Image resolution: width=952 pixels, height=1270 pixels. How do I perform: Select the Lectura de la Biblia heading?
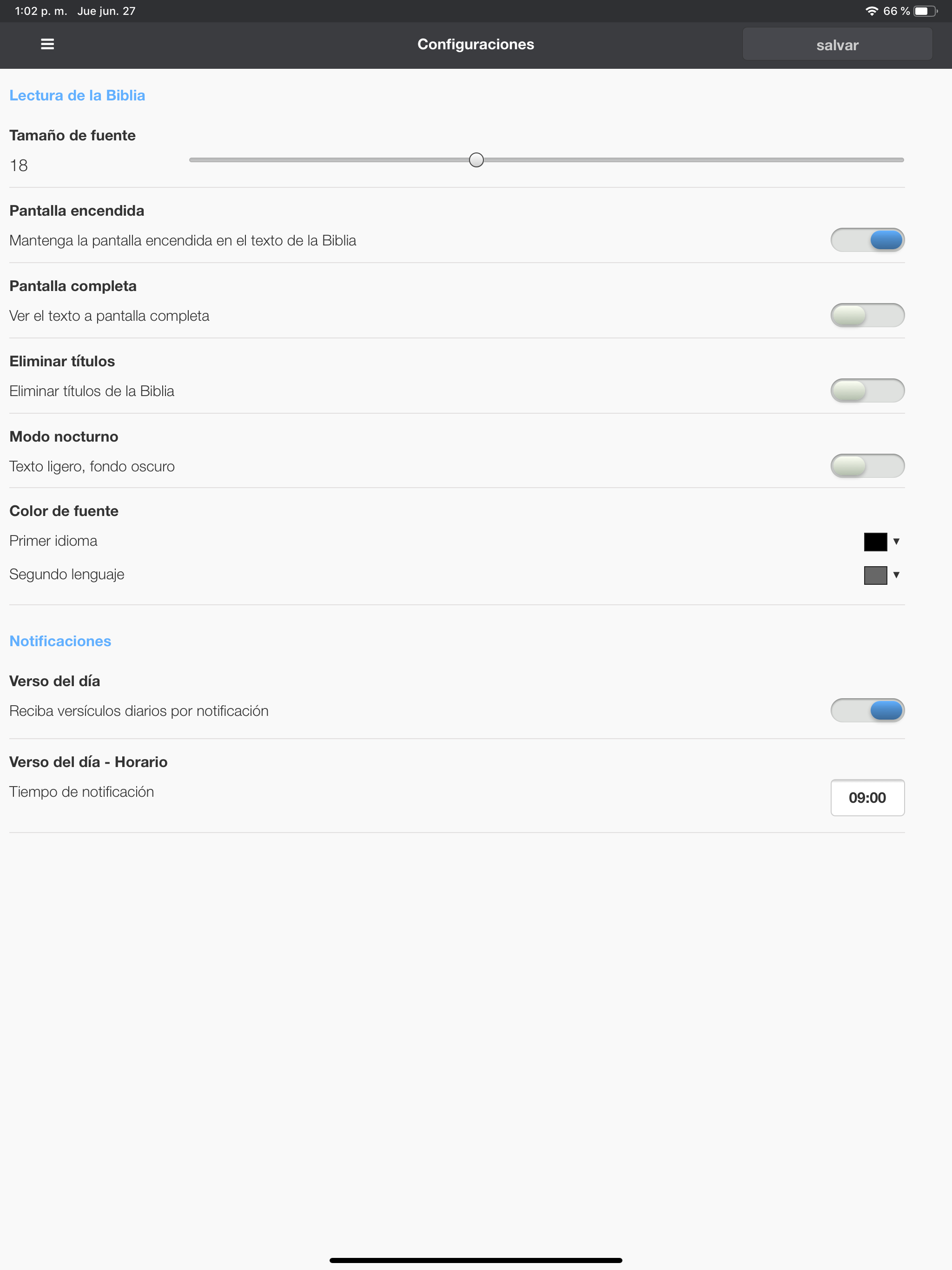point(77,95)
